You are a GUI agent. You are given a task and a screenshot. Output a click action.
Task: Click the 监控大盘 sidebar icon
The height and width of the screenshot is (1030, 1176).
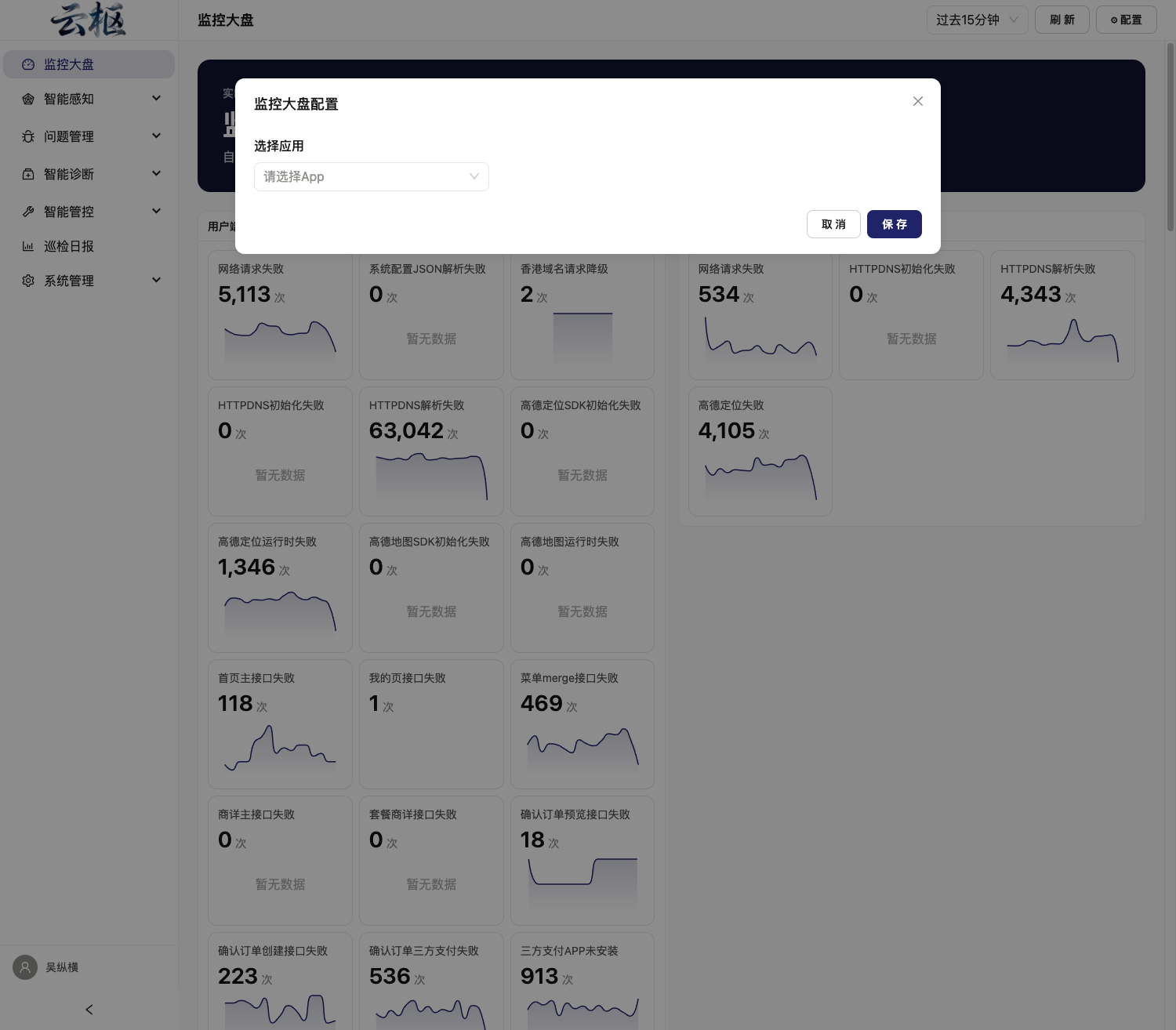coord(28,64)
